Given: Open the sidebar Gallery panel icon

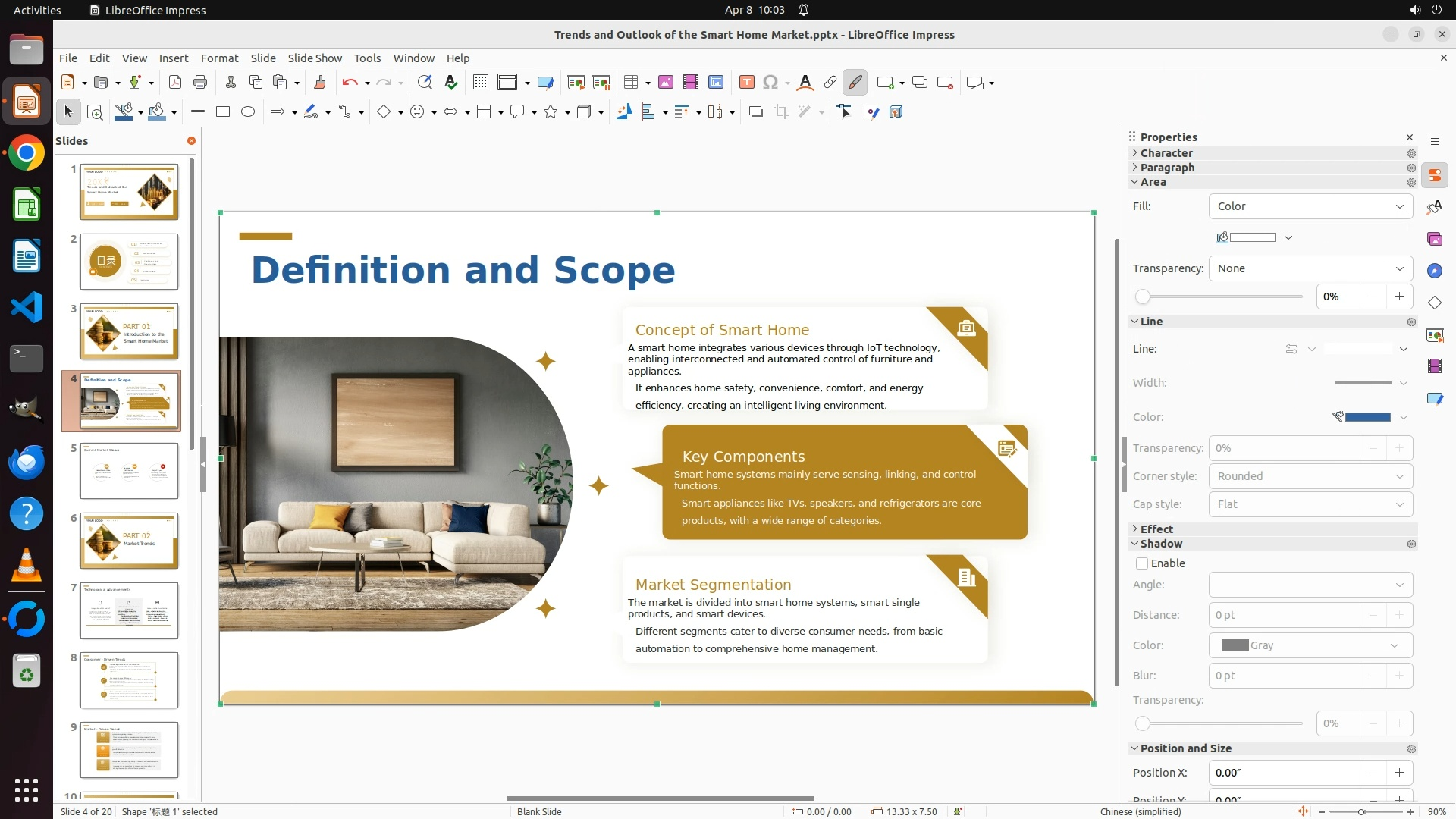Looking at the screenshot, I should coord(1434,240).
